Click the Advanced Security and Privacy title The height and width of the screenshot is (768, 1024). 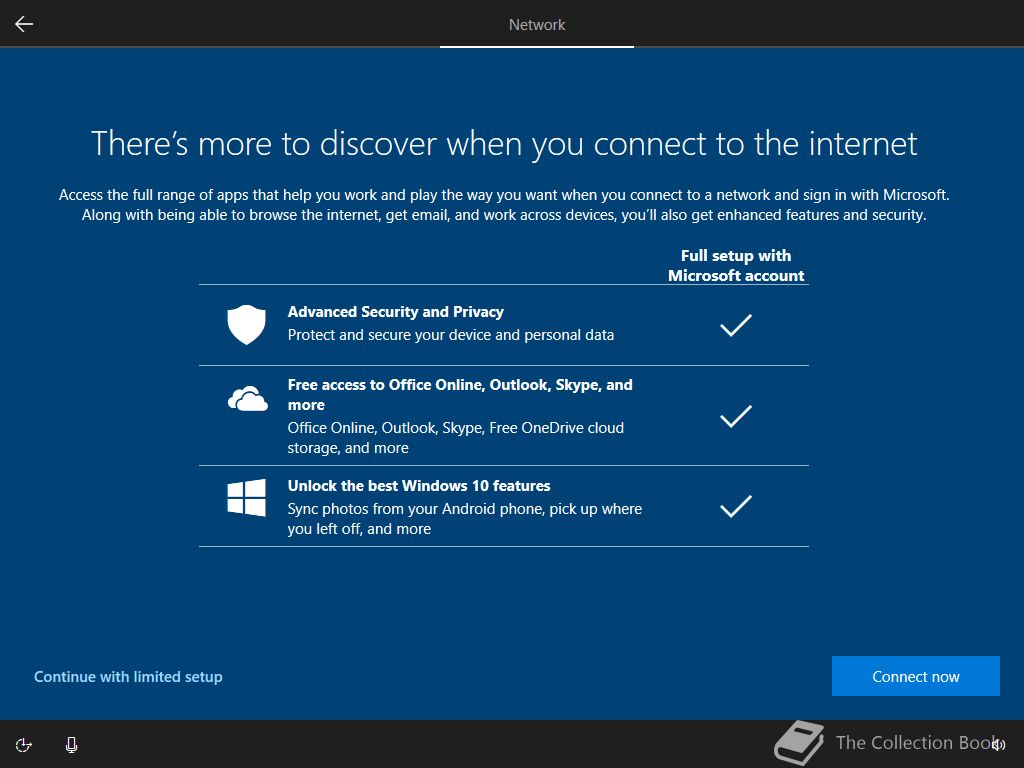(x=396, y=312)
